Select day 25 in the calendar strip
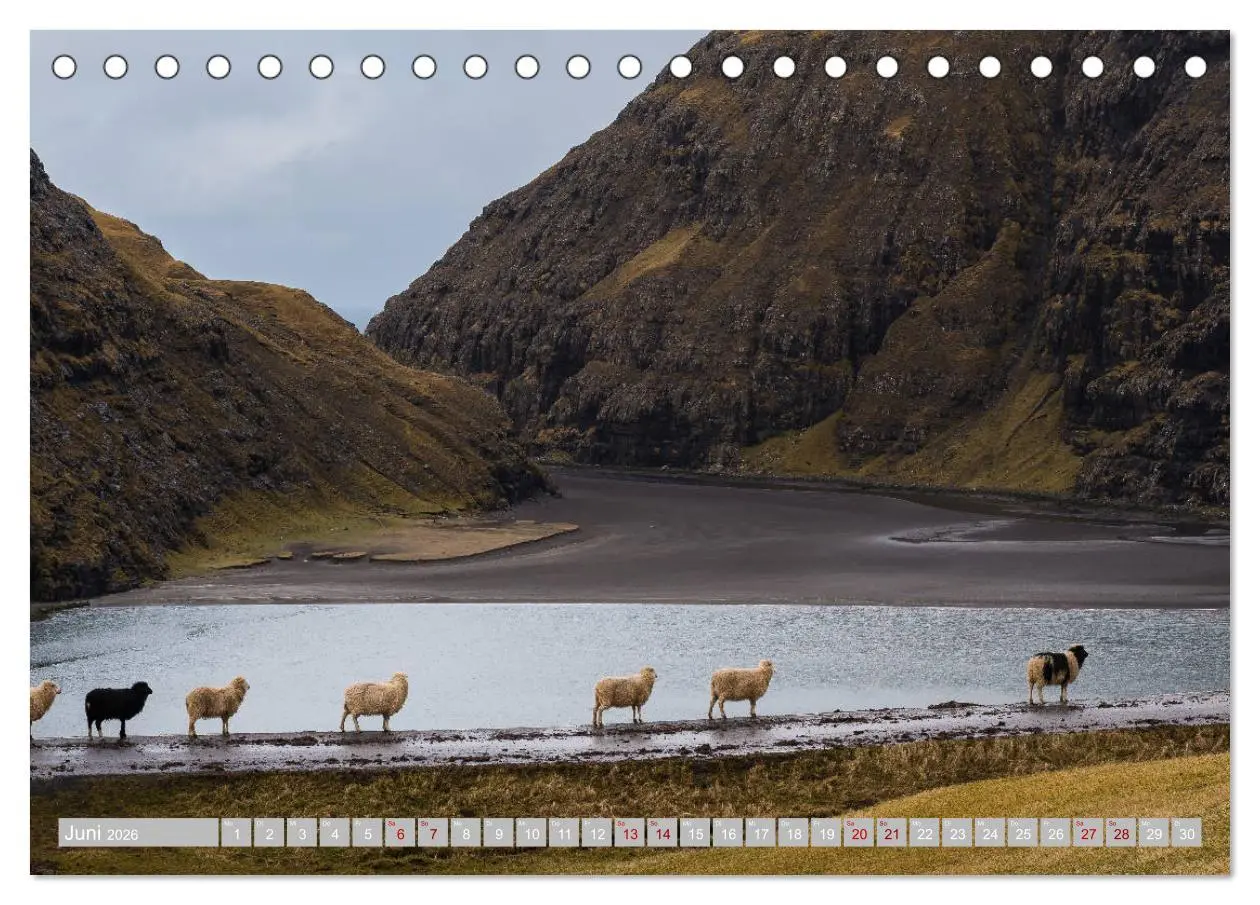Image resolution: width=1260 pixels, height=905 pixels. (1023, 833)
